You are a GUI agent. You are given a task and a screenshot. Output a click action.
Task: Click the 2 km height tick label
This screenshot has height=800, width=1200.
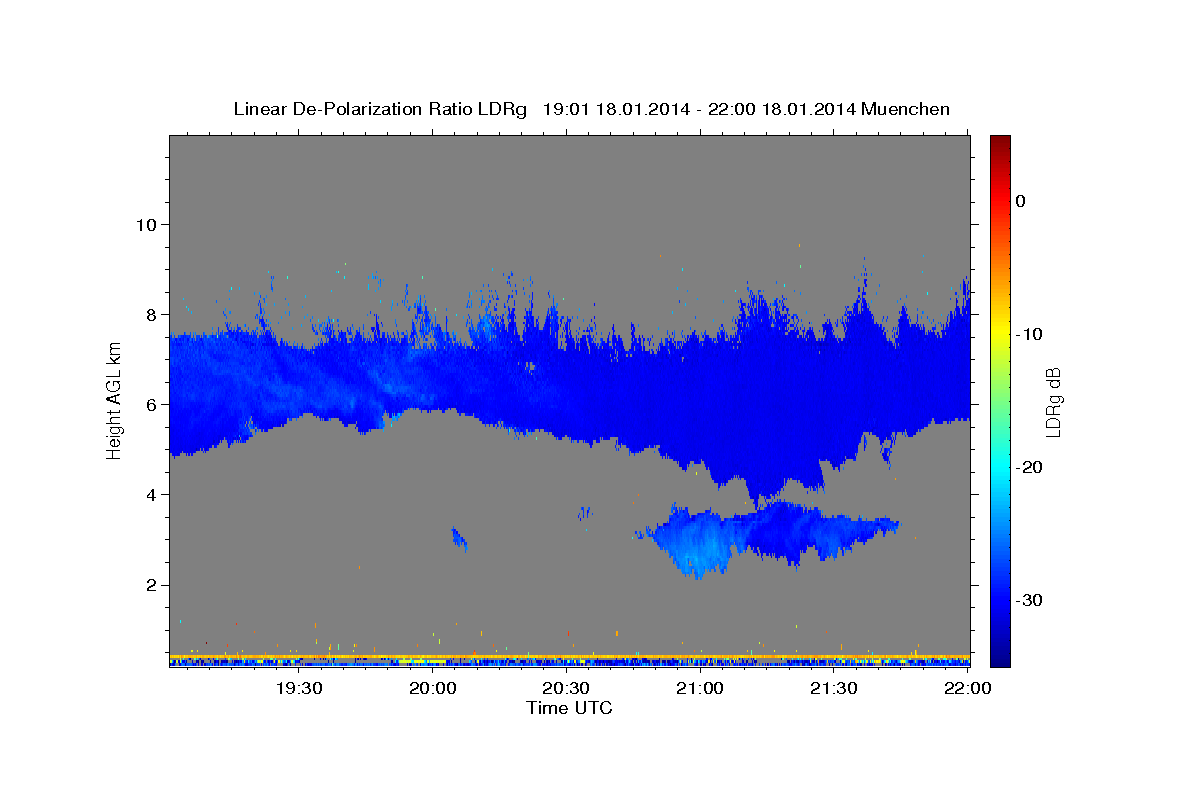point(151,584)
